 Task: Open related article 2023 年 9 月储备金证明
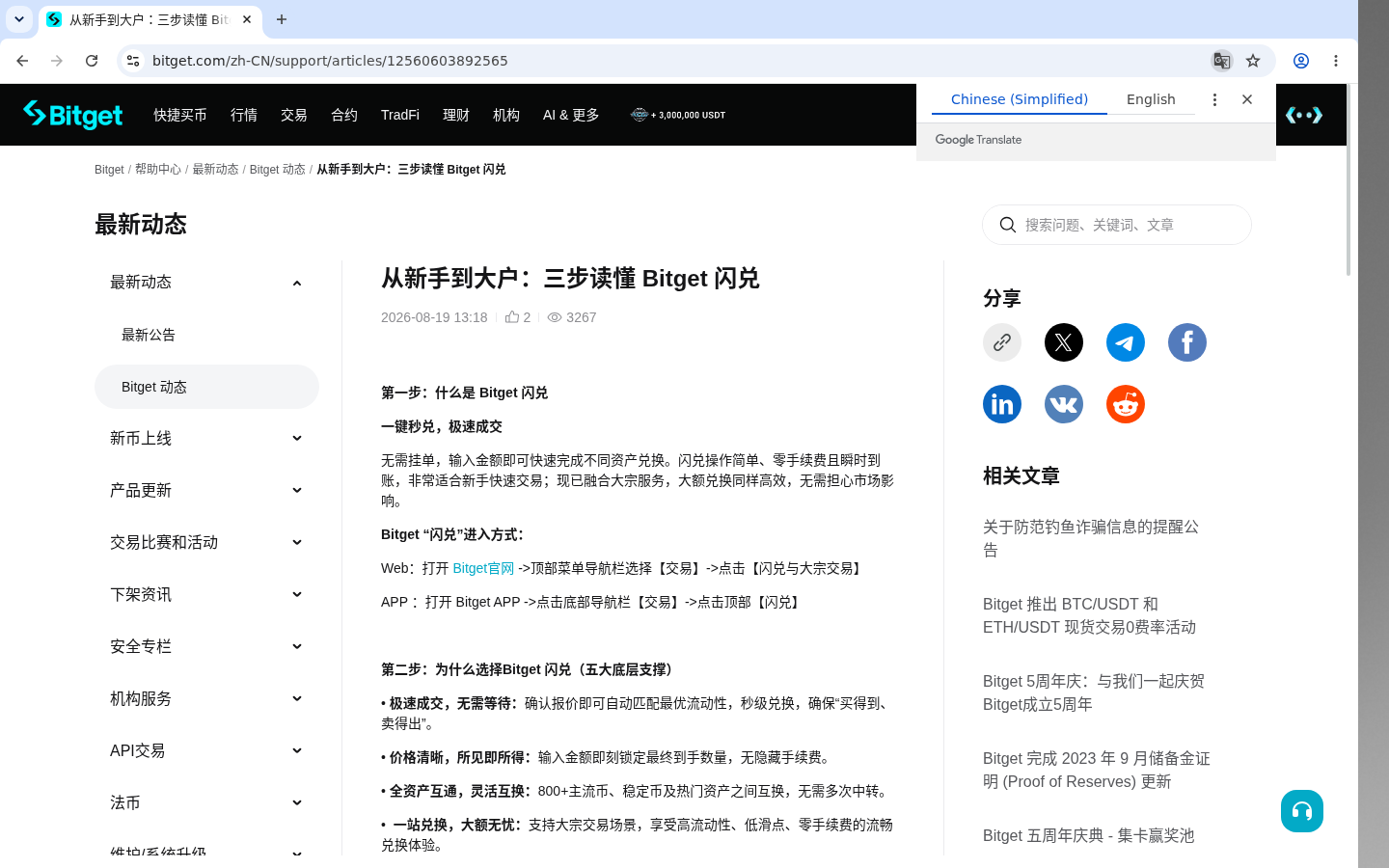[1097, 770]
